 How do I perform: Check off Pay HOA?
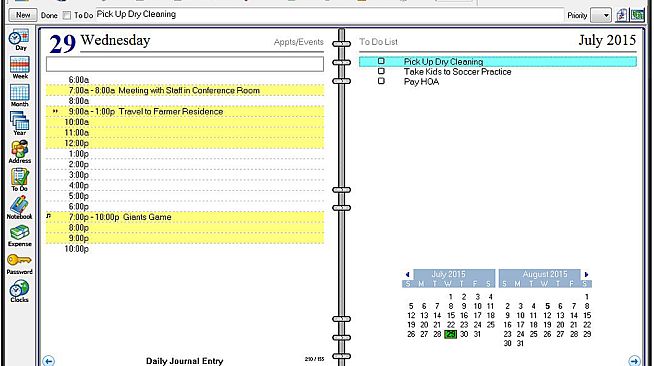[381, 81]
